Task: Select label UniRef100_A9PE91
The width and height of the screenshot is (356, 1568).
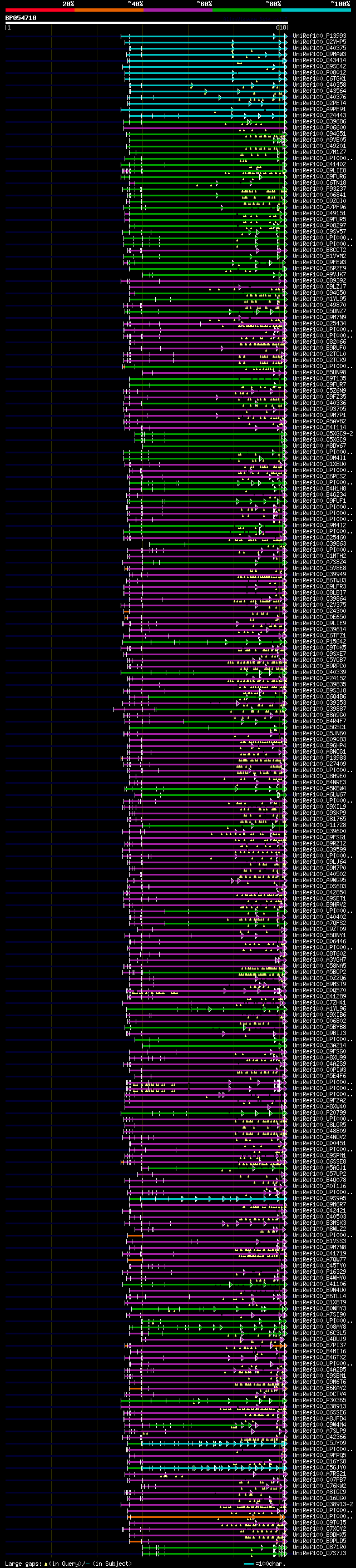Action: (319, 110)
